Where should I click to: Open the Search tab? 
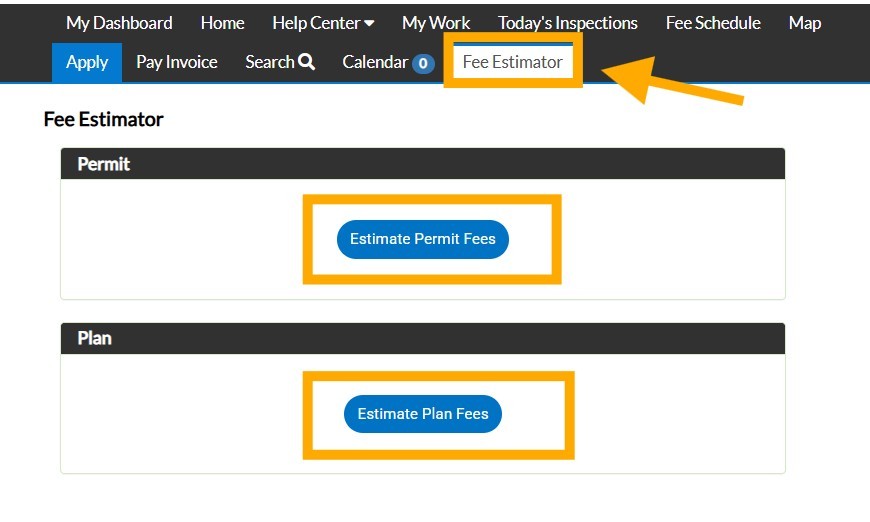(271, 62)
